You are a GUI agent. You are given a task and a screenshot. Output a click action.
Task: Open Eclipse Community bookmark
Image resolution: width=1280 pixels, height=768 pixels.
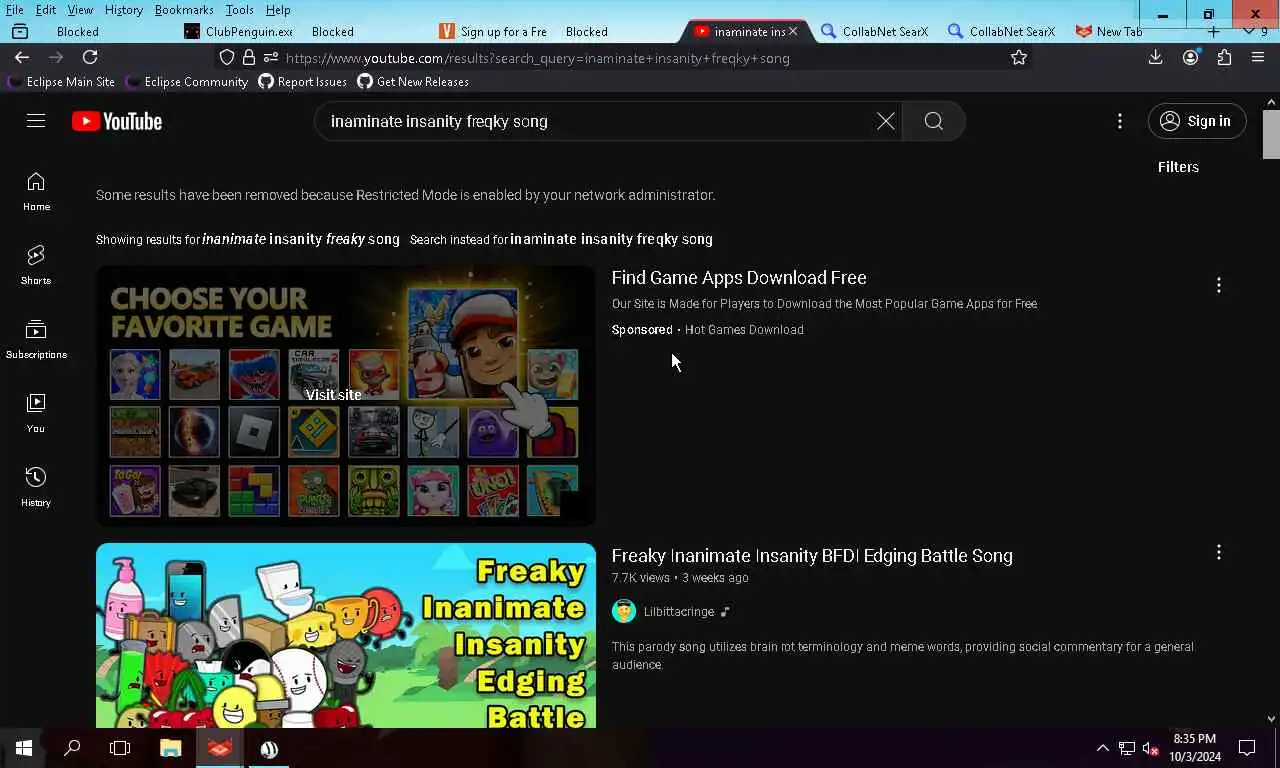[187, 82]
